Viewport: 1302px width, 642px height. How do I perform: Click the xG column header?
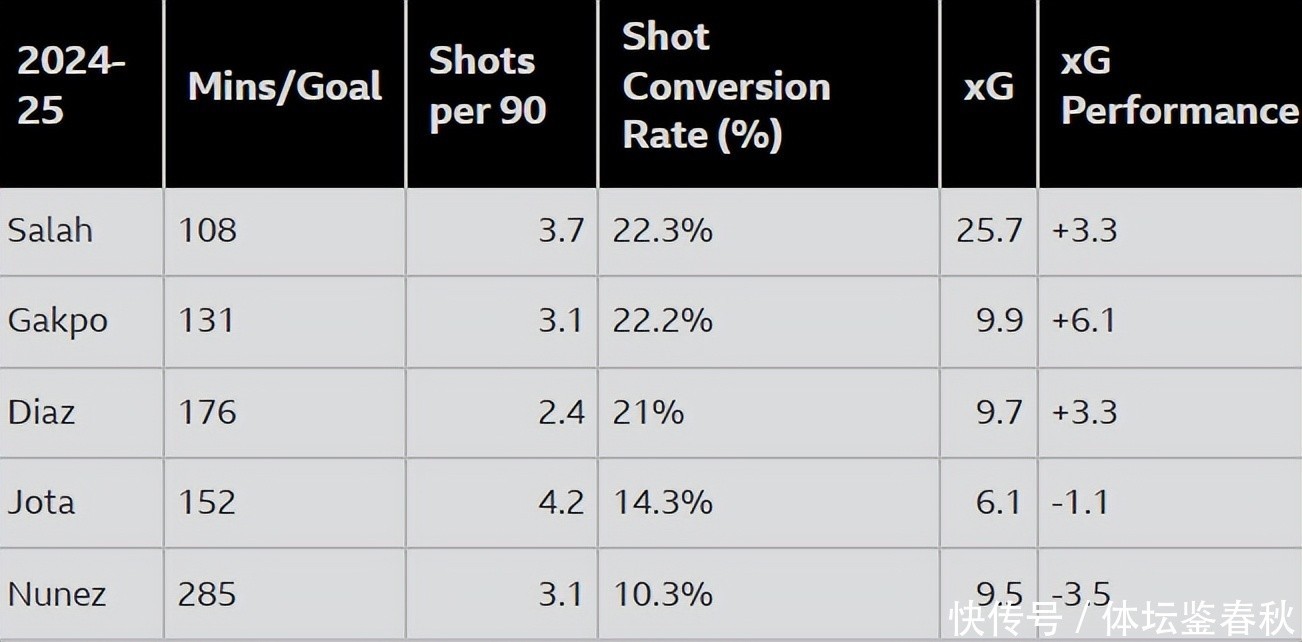pyautogui.click(x=988, y=87)
